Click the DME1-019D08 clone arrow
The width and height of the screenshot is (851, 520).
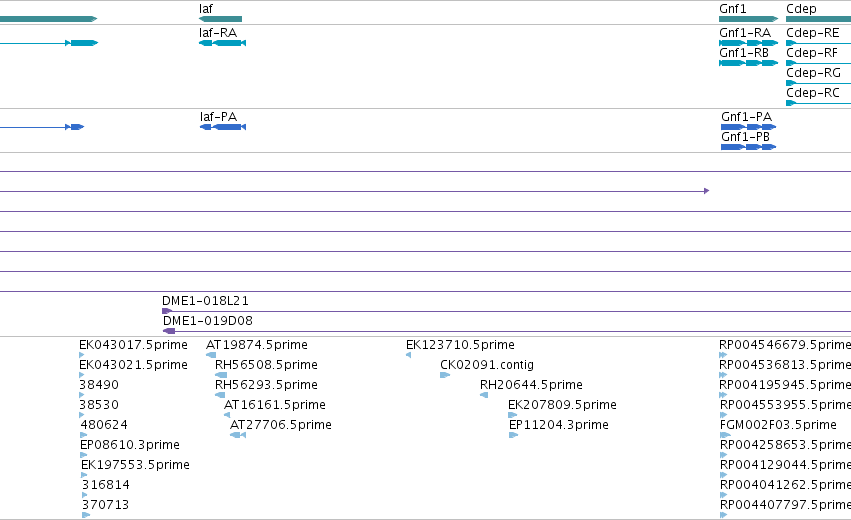169,331
